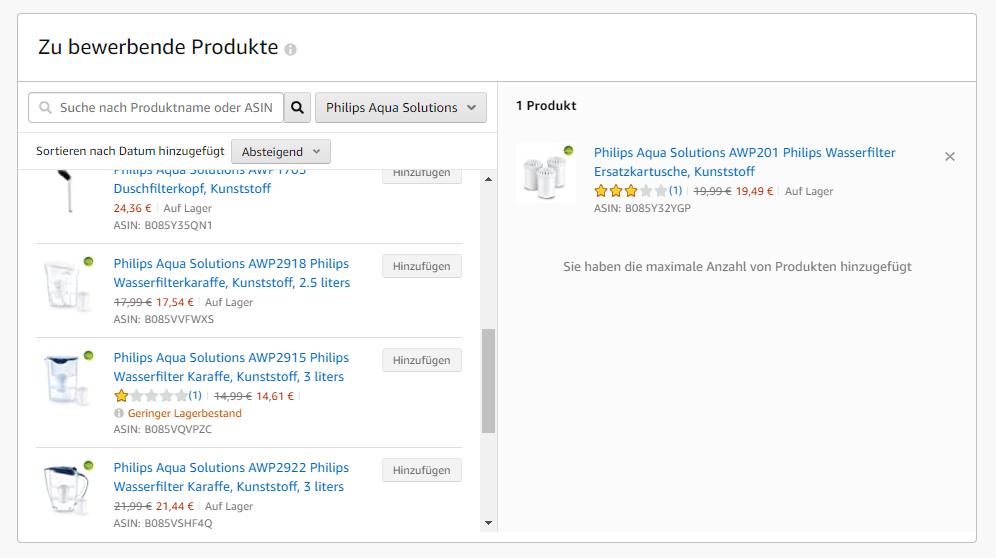The height and width of the screenshot is (558, 996).
Task: Open AWP201 Philips Wasserfilter Ersatzkartusche link
Action: [744, 162]
